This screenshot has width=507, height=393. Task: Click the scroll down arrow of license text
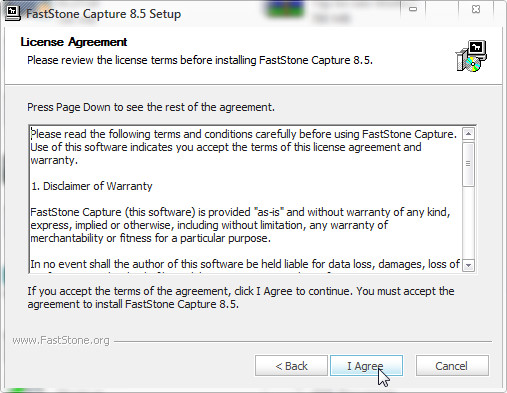click(468, 265)
